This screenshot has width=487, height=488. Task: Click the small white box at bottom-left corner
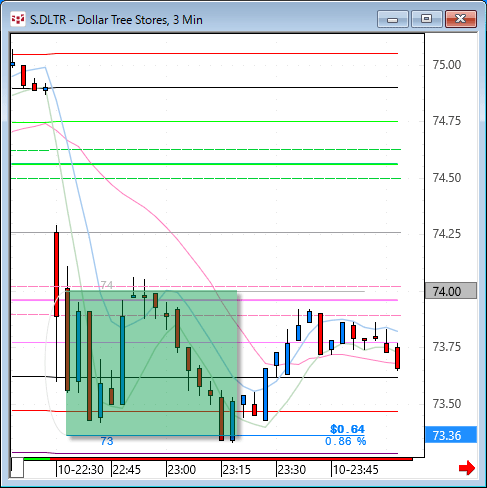[17, 468]
